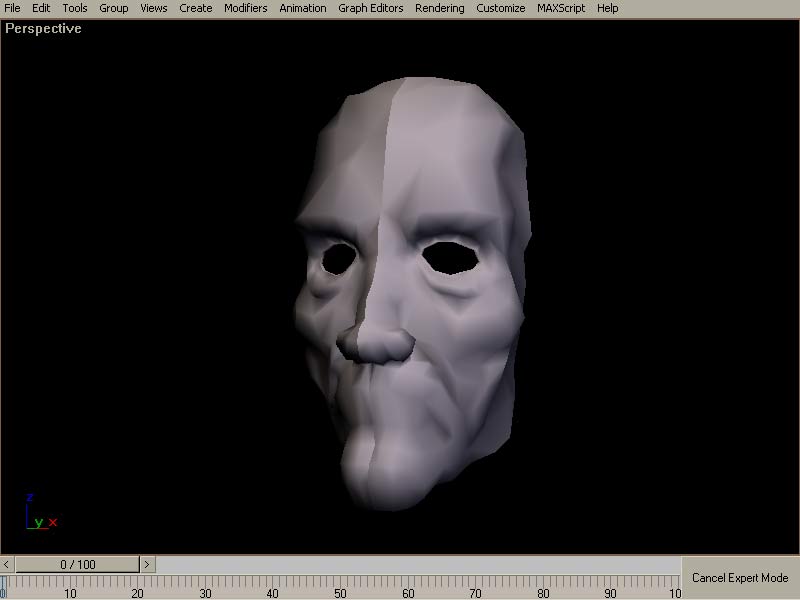
Task: Open the Rendering menu
Action: [x=440, y=8]
